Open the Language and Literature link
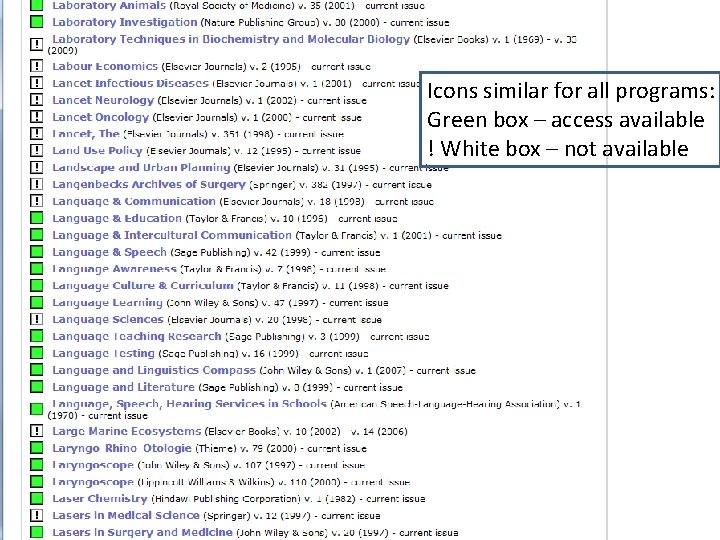Screen dimensions: 720x540 124,387
